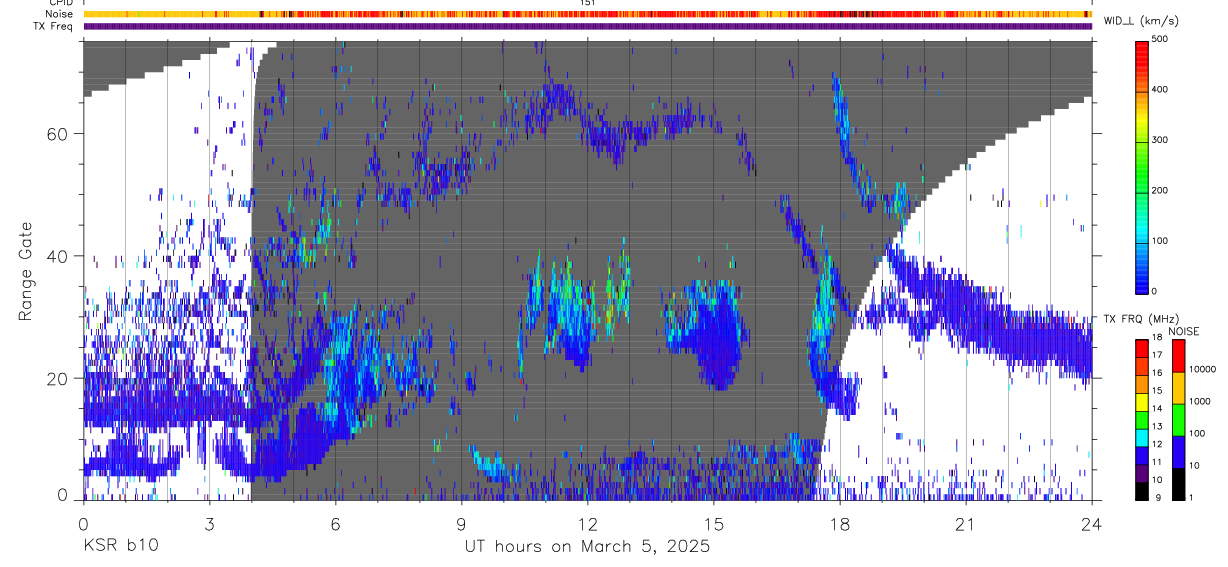Click x-axis tick label '12'
The image size is (1228, 567).
587,524
